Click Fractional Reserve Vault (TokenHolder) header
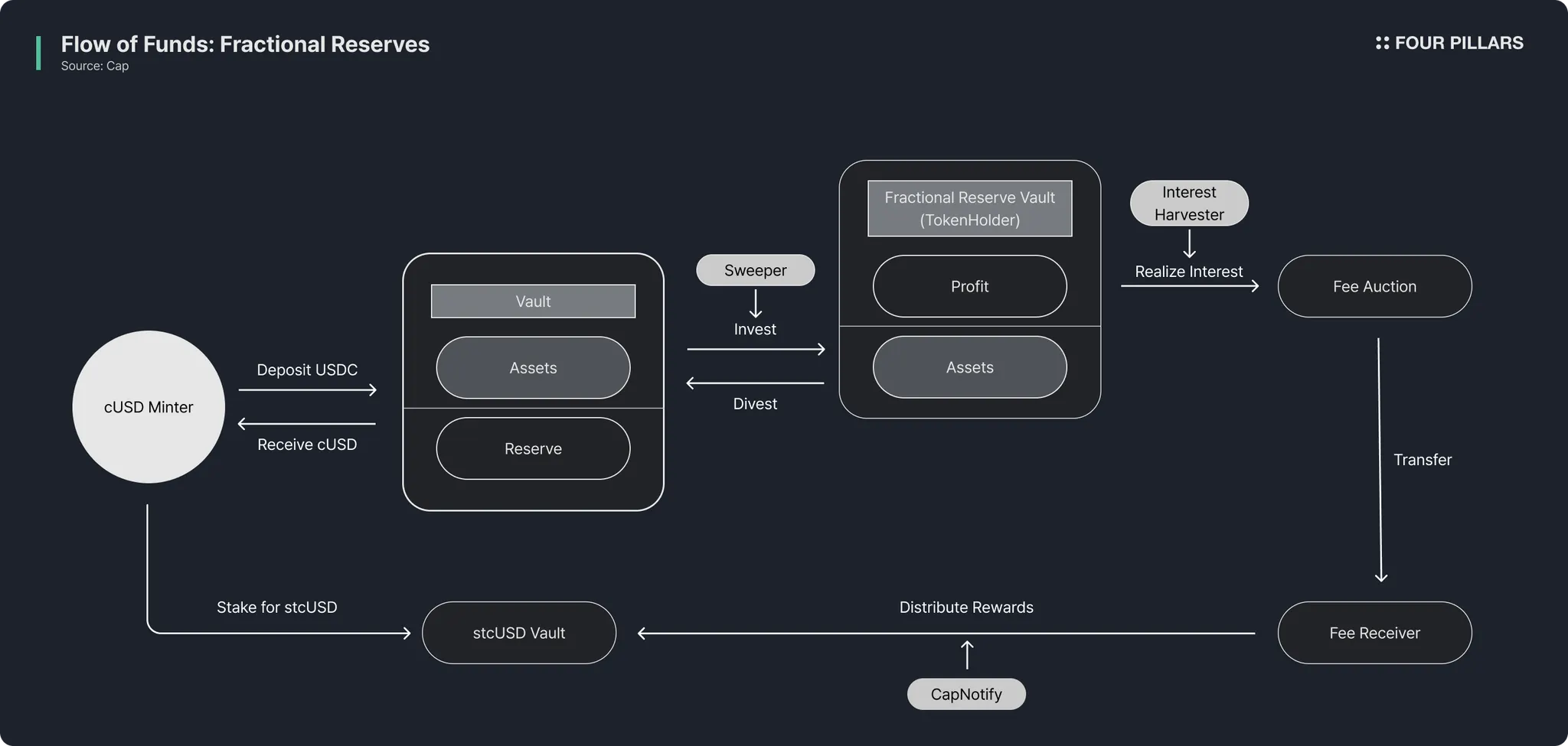Viewport: 1568px width, 746px height. [x=969, y=209]
